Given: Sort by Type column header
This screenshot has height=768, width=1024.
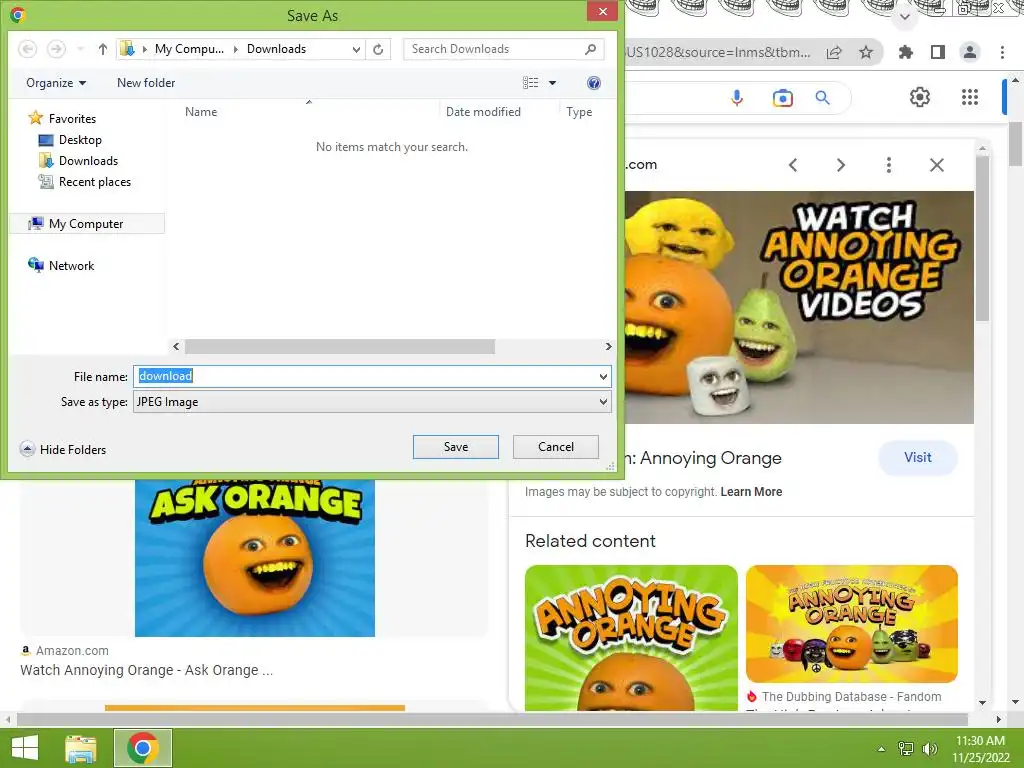Looking at the screenshot, I should [x=579, y=112].
